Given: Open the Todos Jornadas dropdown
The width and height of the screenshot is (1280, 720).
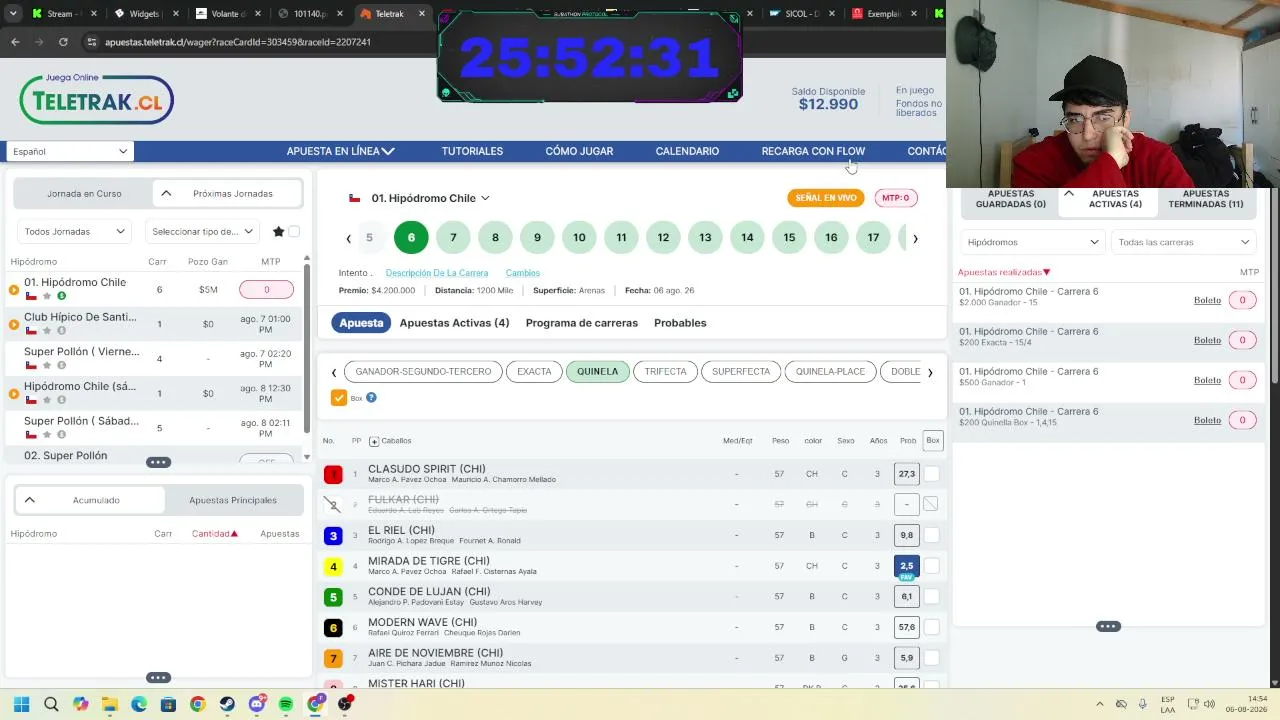Looking at the screenshot, I should tap(75, 232).
